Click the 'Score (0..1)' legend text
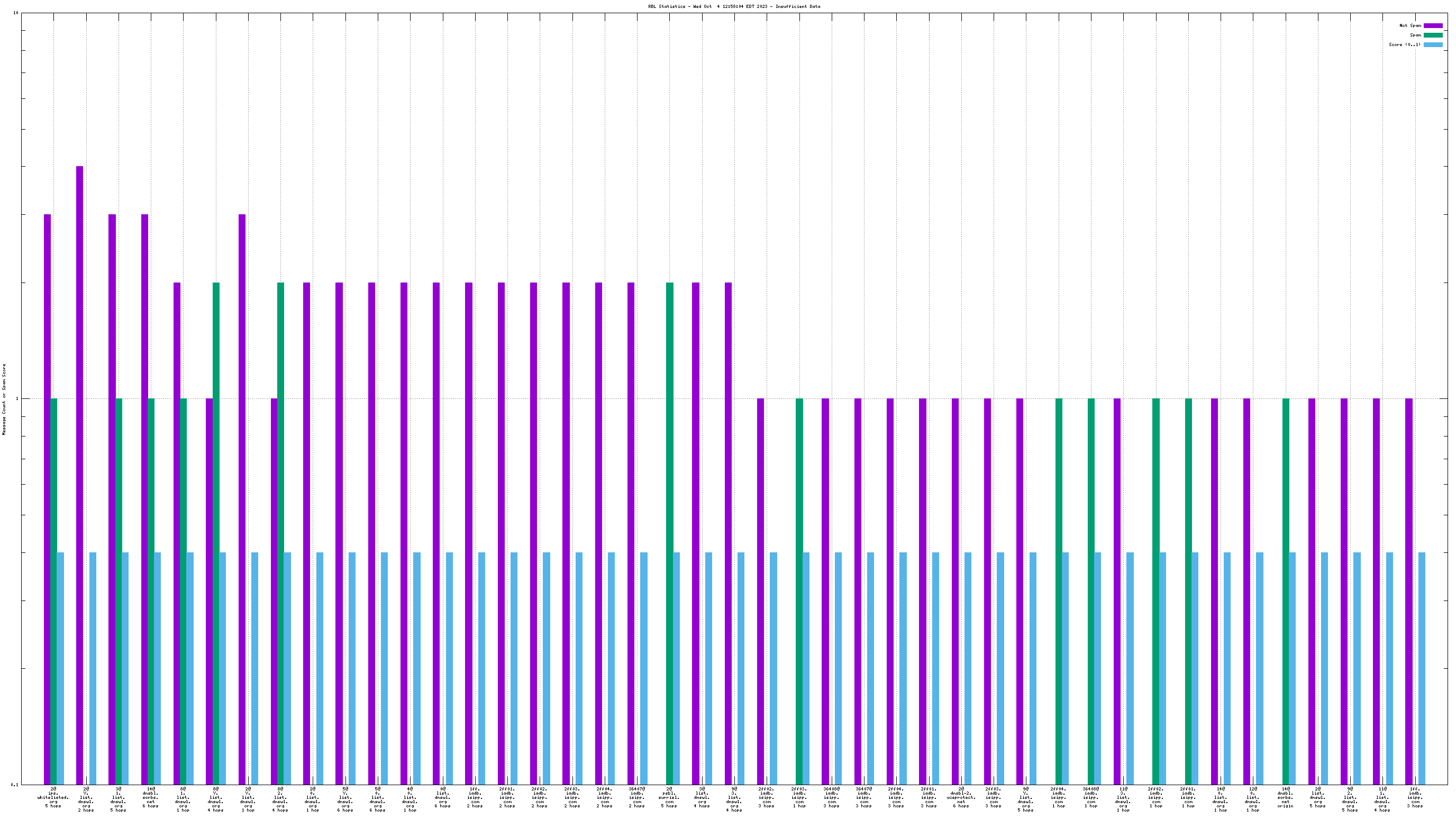This screenshot has width=1456, height=819. [x=1404, y=44]
